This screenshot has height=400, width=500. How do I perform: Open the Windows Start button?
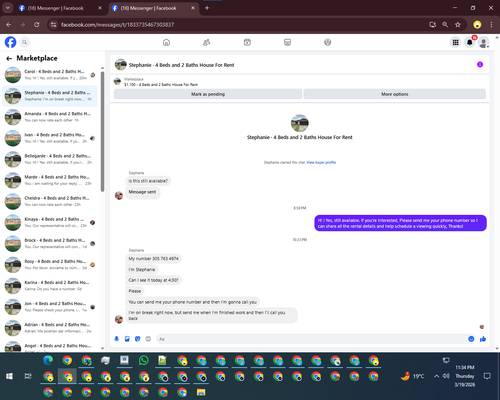coord(9,376)
